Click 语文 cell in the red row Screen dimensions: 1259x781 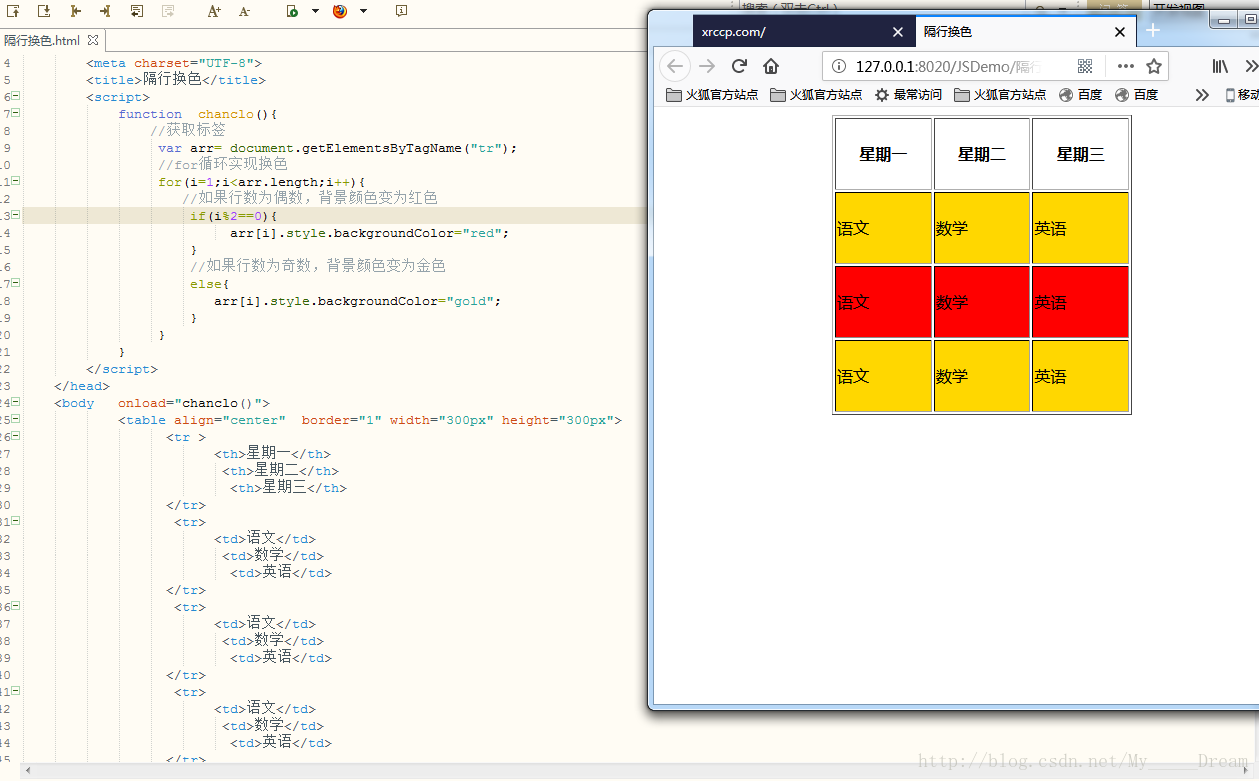[883, 302]
